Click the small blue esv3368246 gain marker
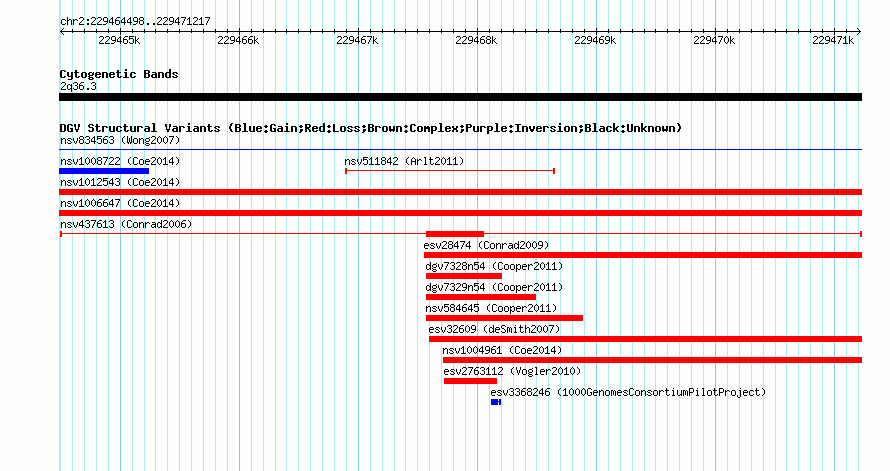Screen dimensions: 890x471 point(496,402)
